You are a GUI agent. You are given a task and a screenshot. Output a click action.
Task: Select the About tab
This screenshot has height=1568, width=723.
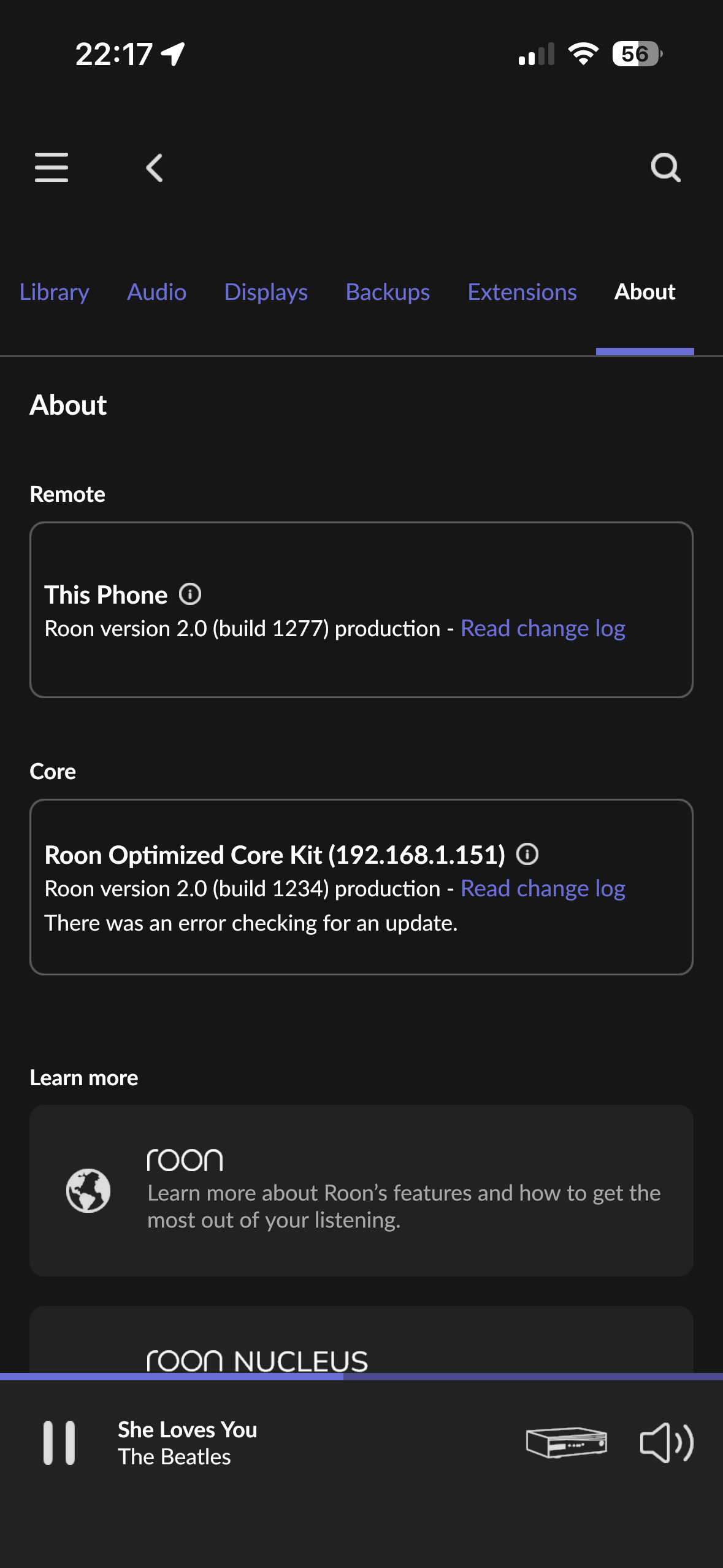645,292
